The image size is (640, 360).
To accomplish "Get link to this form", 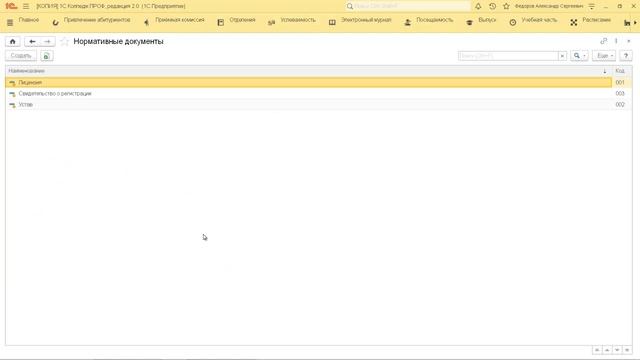I will [604, 41].
